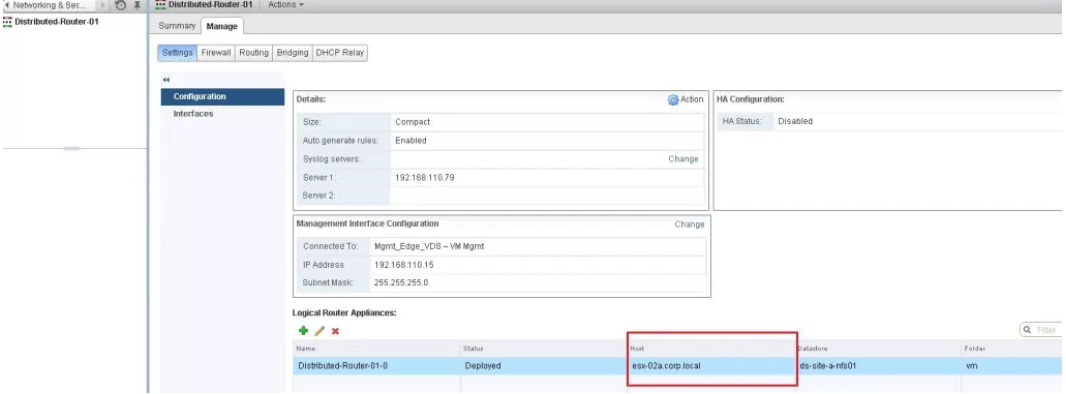Click the HA Status value Disabled
Screen dimensions: 1066x394
click(795, 121)
